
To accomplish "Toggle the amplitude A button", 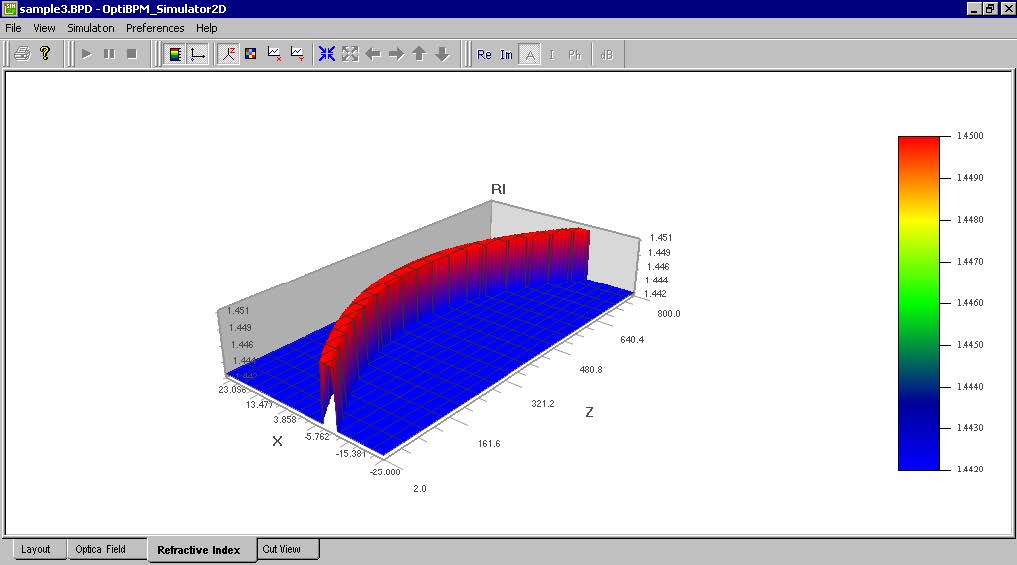I will point(530,54).
